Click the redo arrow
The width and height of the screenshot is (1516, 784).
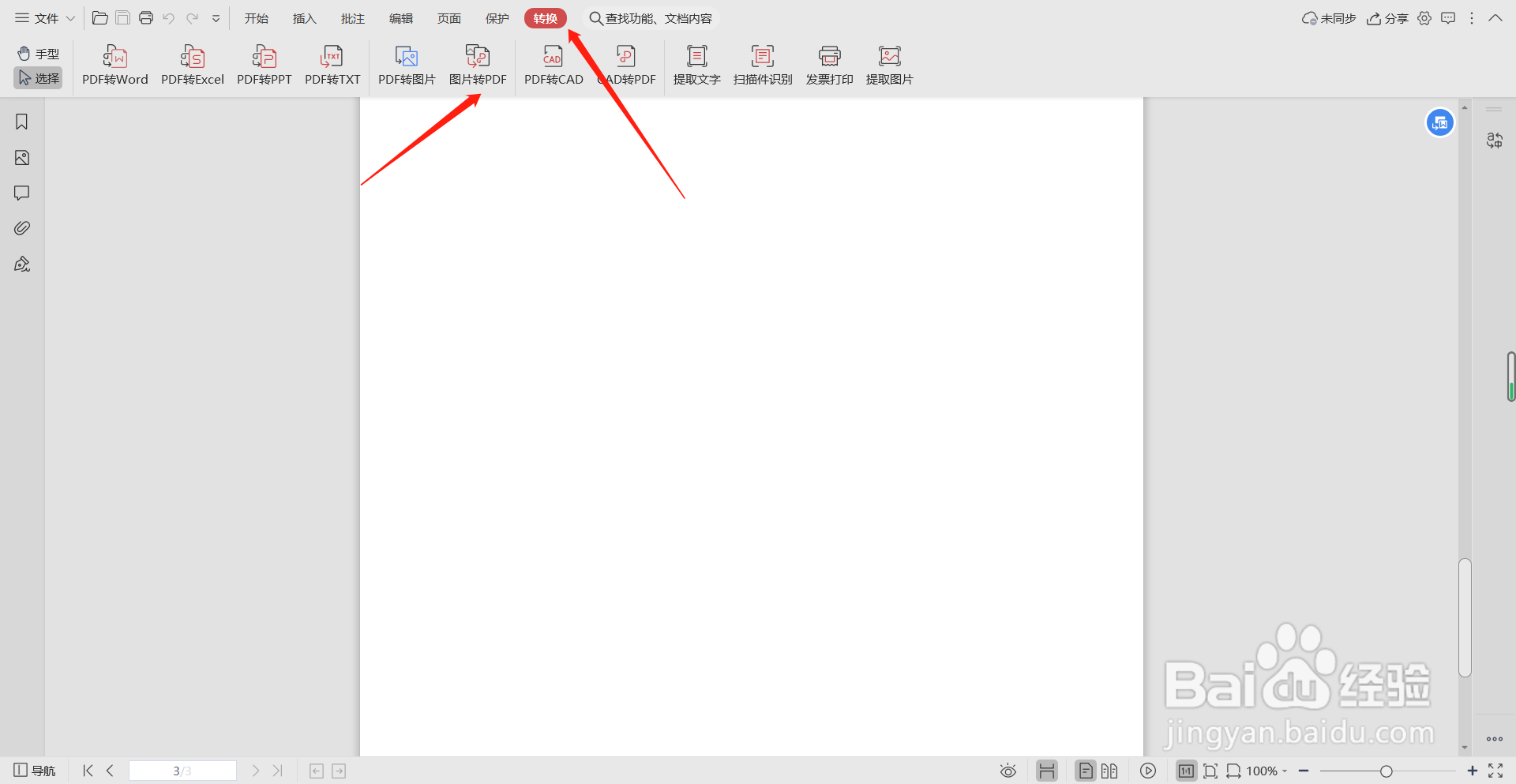click(192, 18)
